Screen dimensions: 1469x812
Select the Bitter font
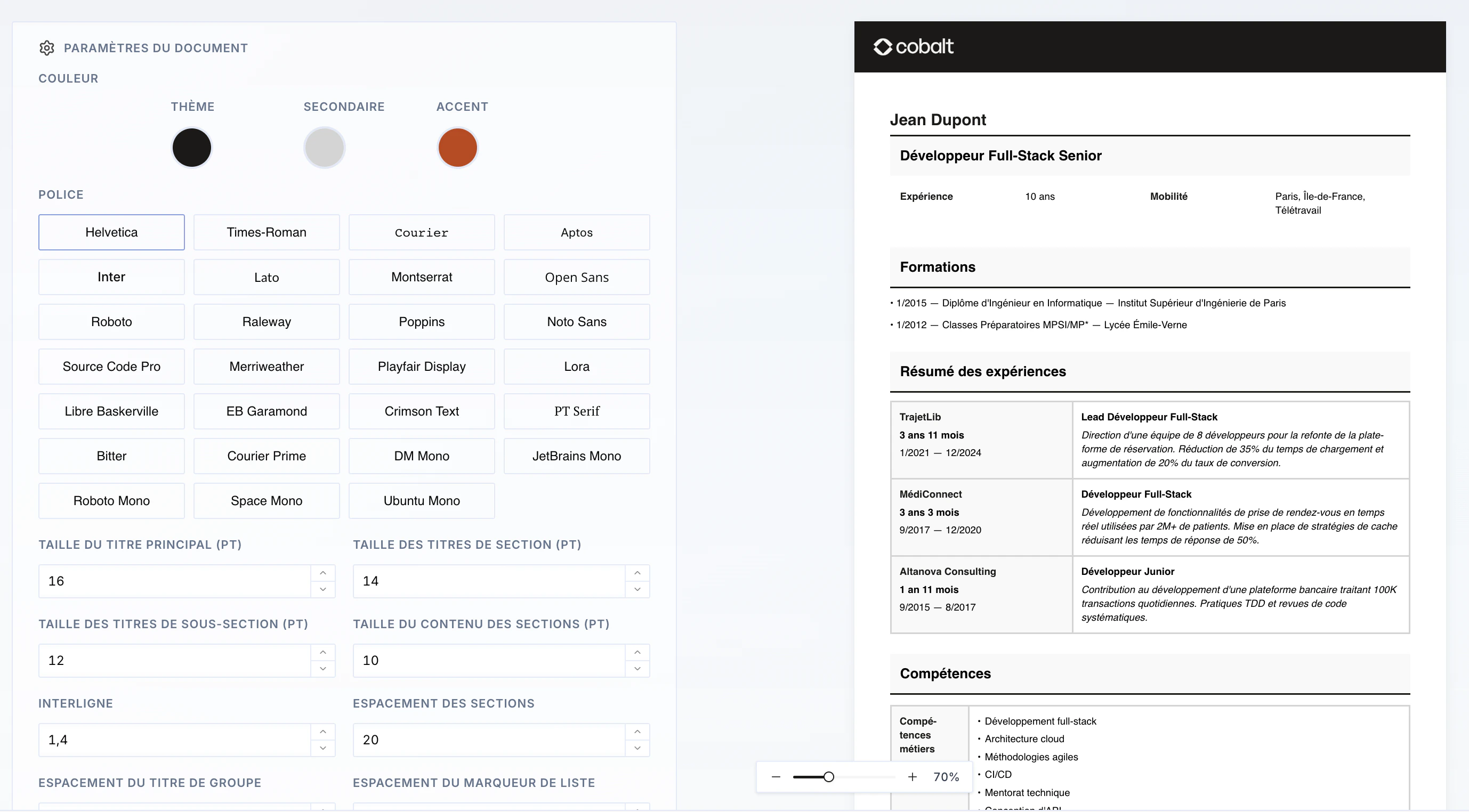pyautogui.click(x=112, y=456)
